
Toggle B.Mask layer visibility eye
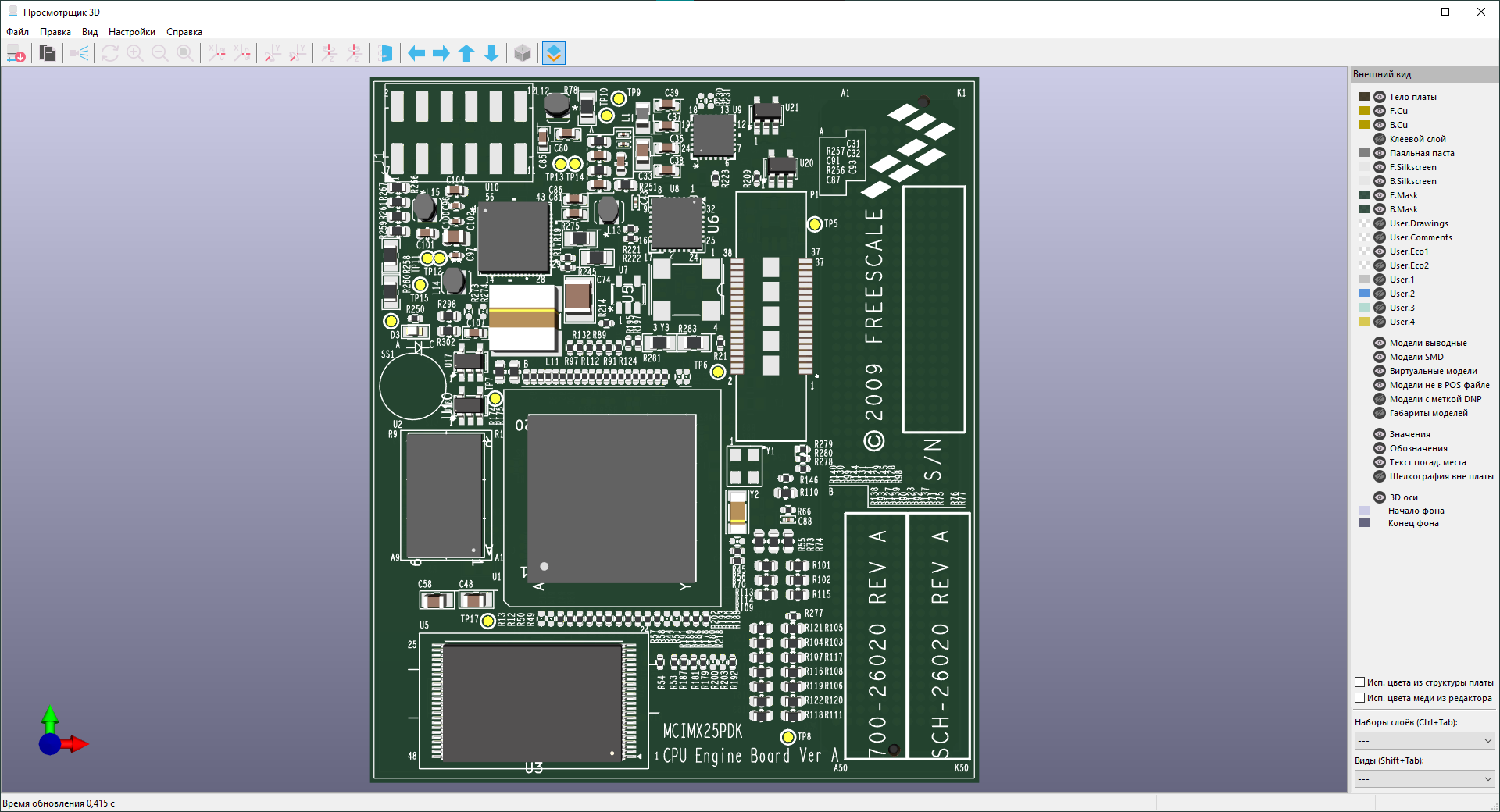coord(1380,209)
